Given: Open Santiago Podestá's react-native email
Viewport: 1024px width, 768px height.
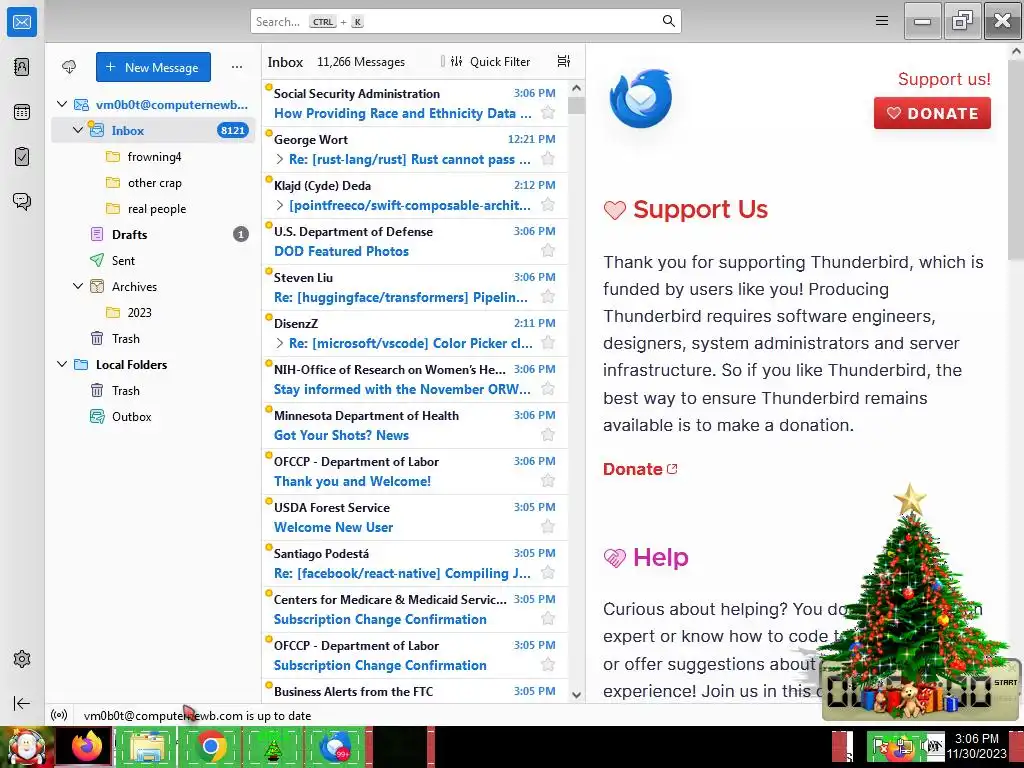Looking at the screenshot, I should [x=415, y=564].
